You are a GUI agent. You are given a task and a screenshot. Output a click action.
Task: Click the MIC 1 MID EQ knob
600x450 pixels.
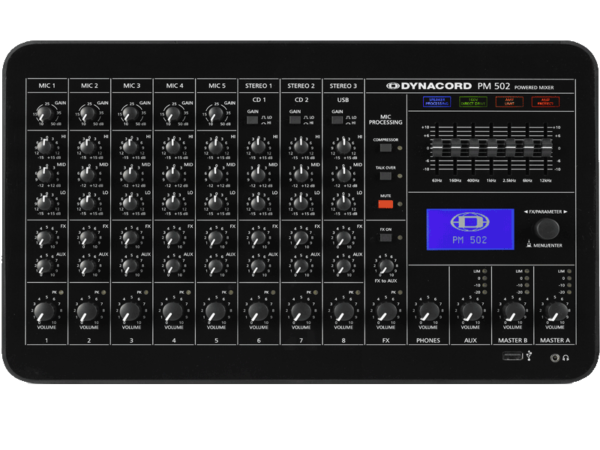click(45, 175)
